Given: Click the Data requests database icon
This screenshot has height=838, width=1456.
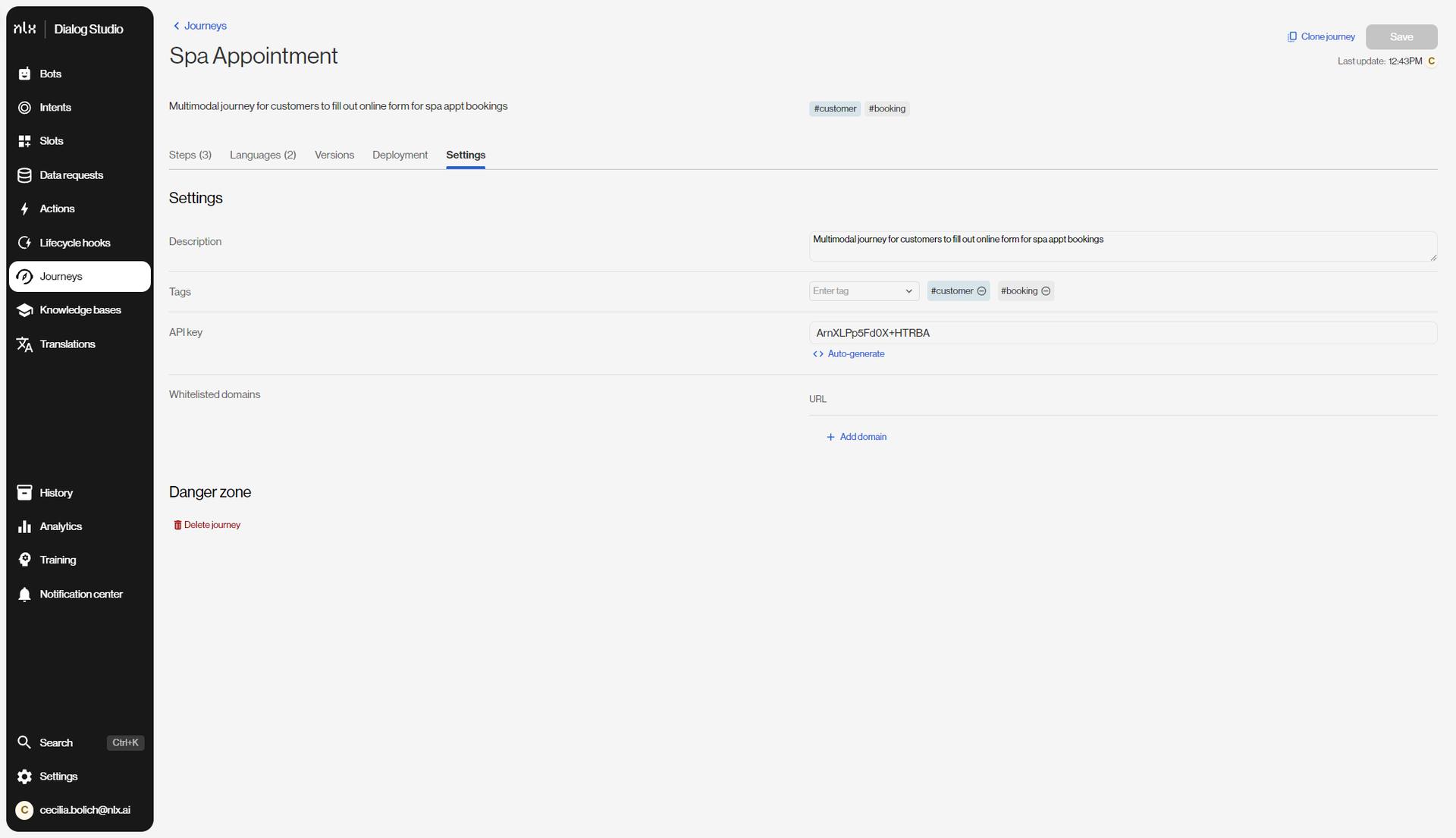Looking at the screenshot, I should point(24,175).
